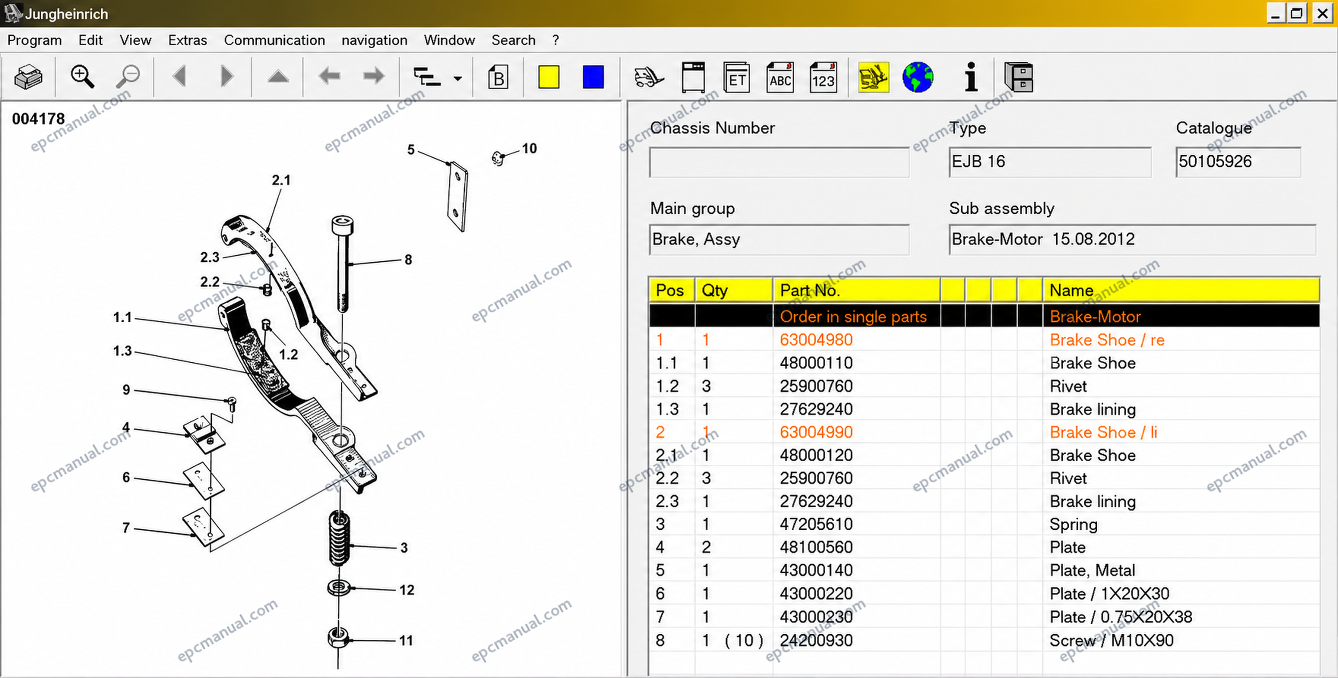Select 'Plate / 1X20X30' name
The image size is (1338, 678).
coord(1109,594)
